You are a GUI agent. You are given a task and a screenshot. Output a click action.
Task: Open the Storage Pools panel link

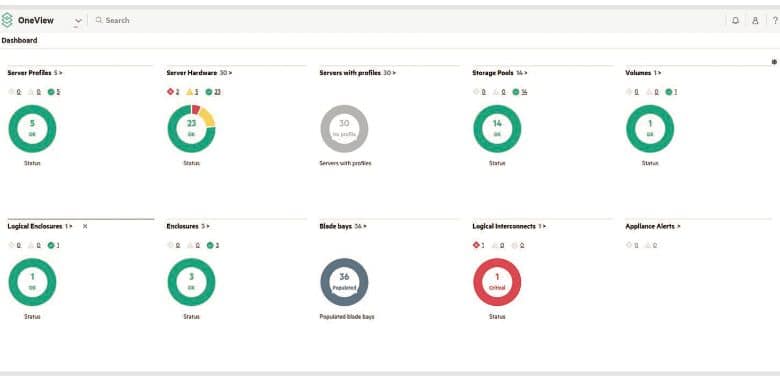pos(499,73)
